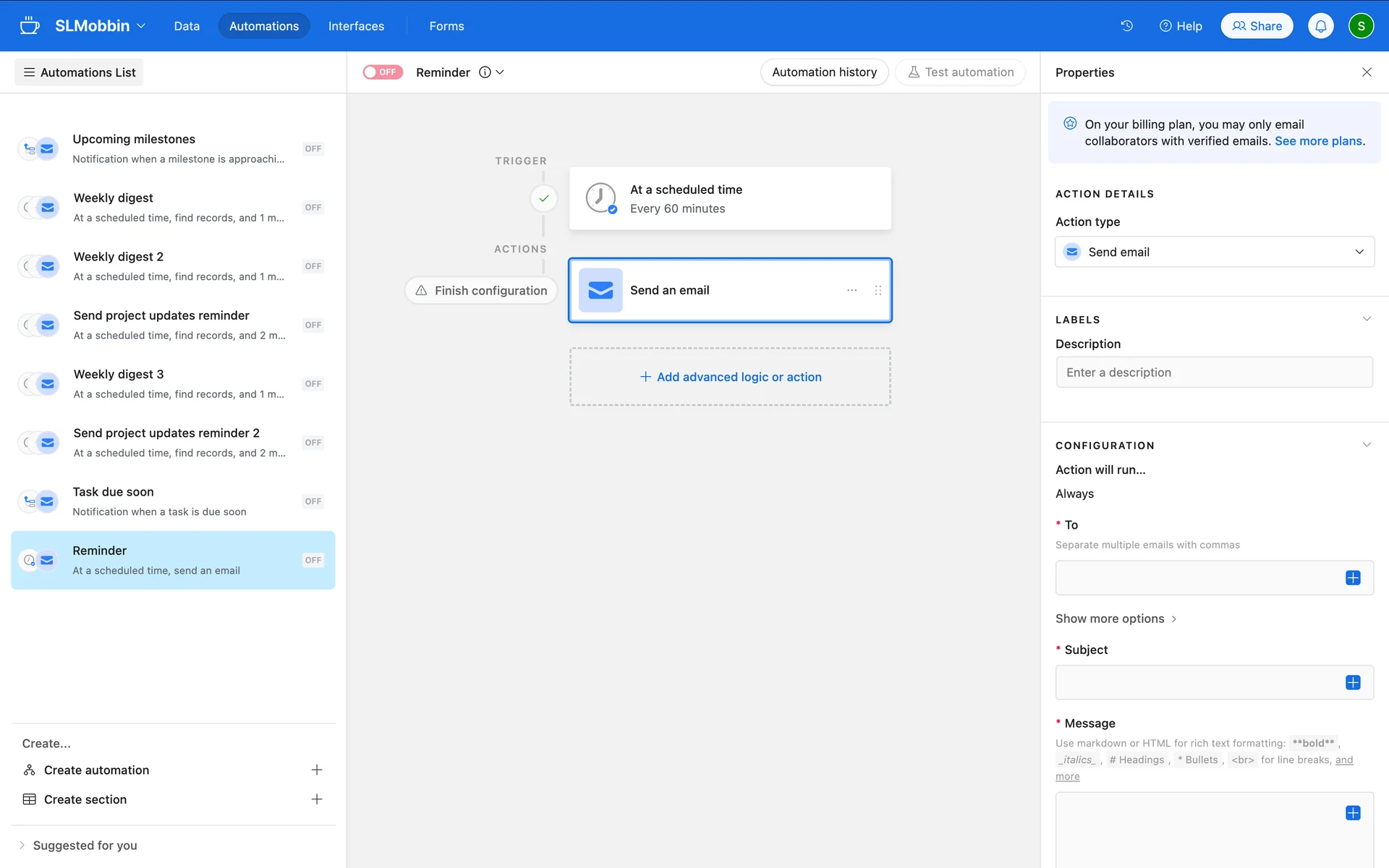Open the Action type dropdown
This screenshot has height=868, width=1389.
[1214, 252]
